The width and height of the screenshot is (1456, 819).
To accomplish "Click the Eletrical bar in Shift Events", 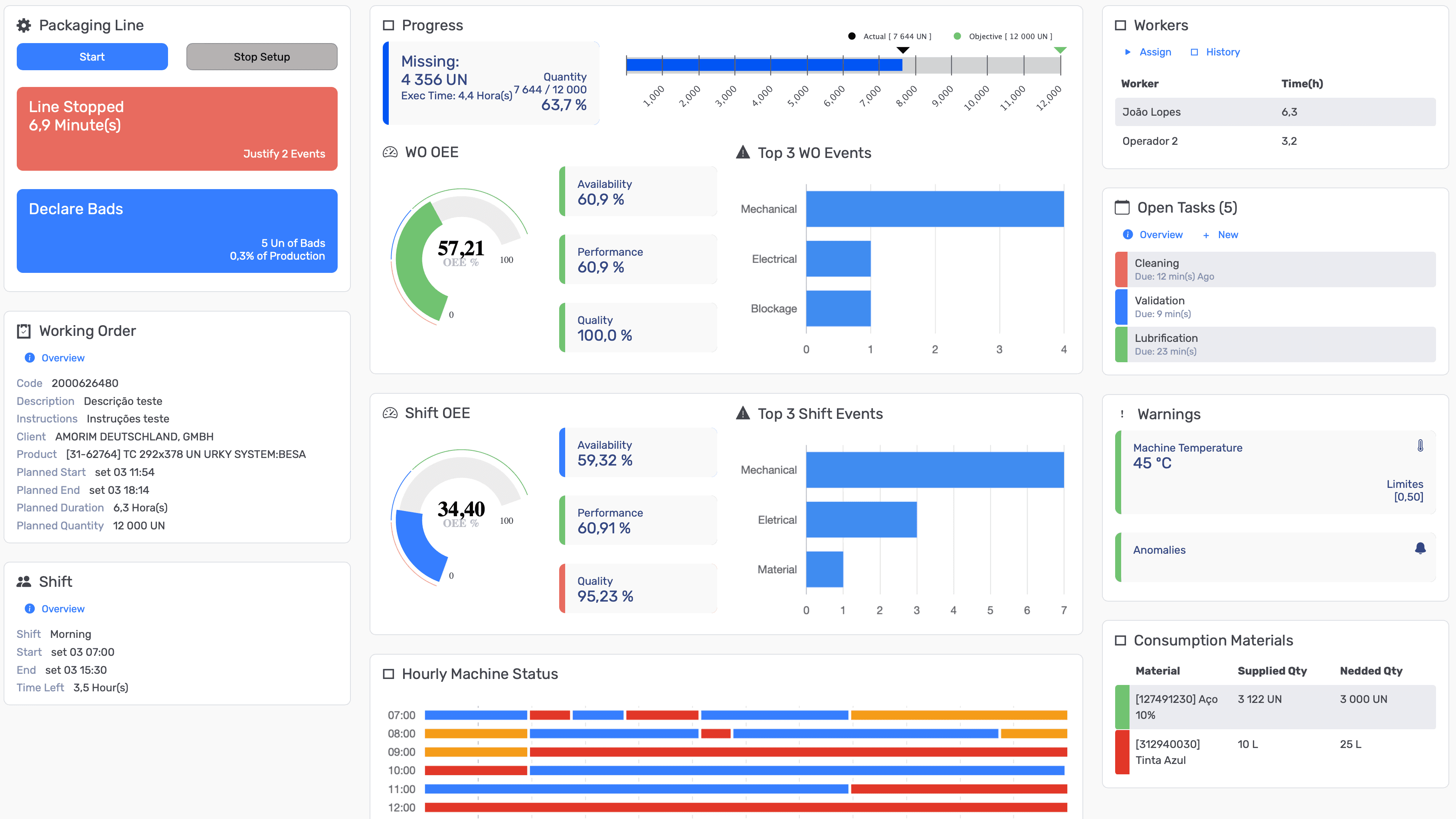I will coord(861,520).
